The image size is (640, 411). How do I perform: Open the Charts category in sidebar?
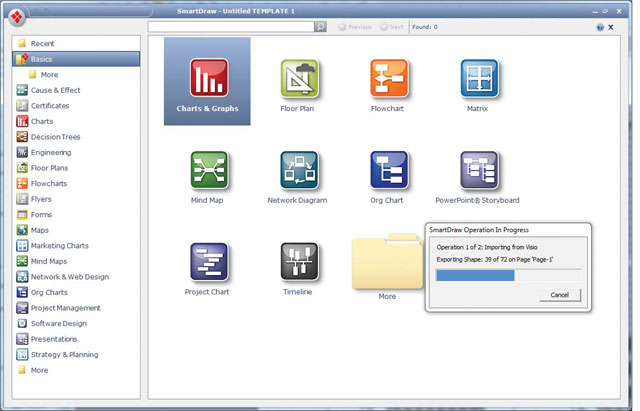(x=76, y=121)
